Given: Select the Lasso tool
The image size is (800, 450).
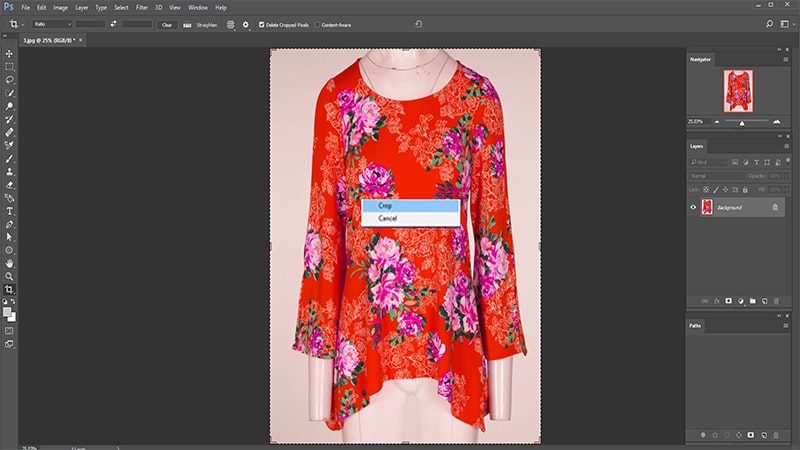Looking at the screenshot, I should [9, 80].
